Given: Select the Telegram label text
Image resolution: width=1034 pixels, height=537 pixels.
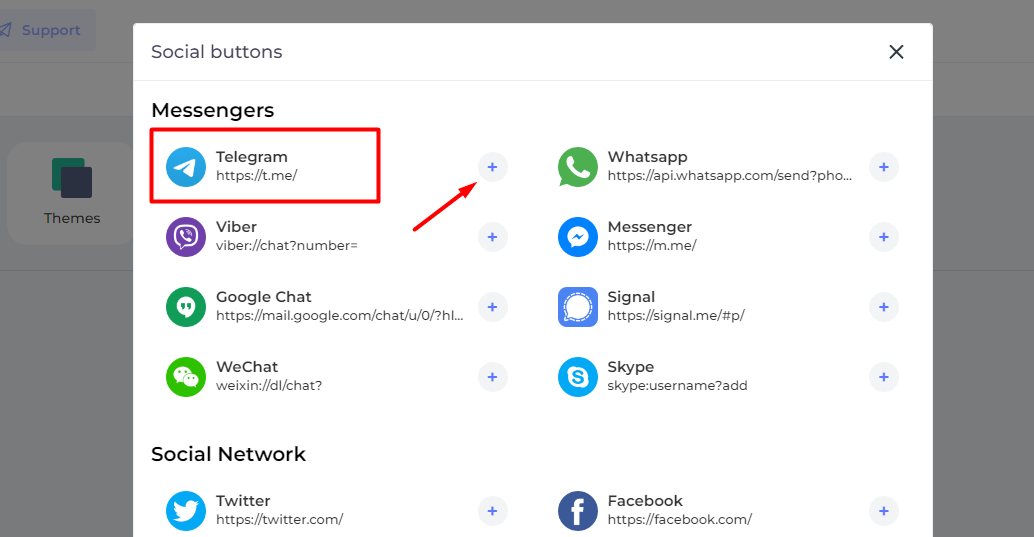Looking at the screenshot, I should click(252, 157).
